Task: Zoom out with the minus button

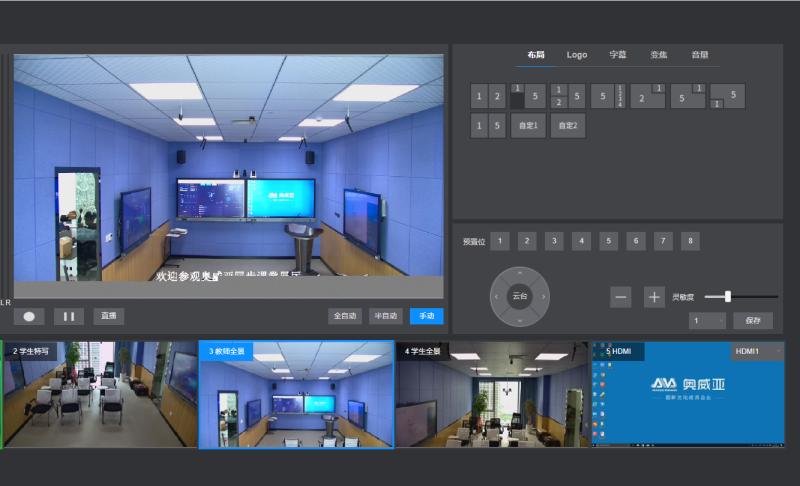Action: (x=621, y=297)
